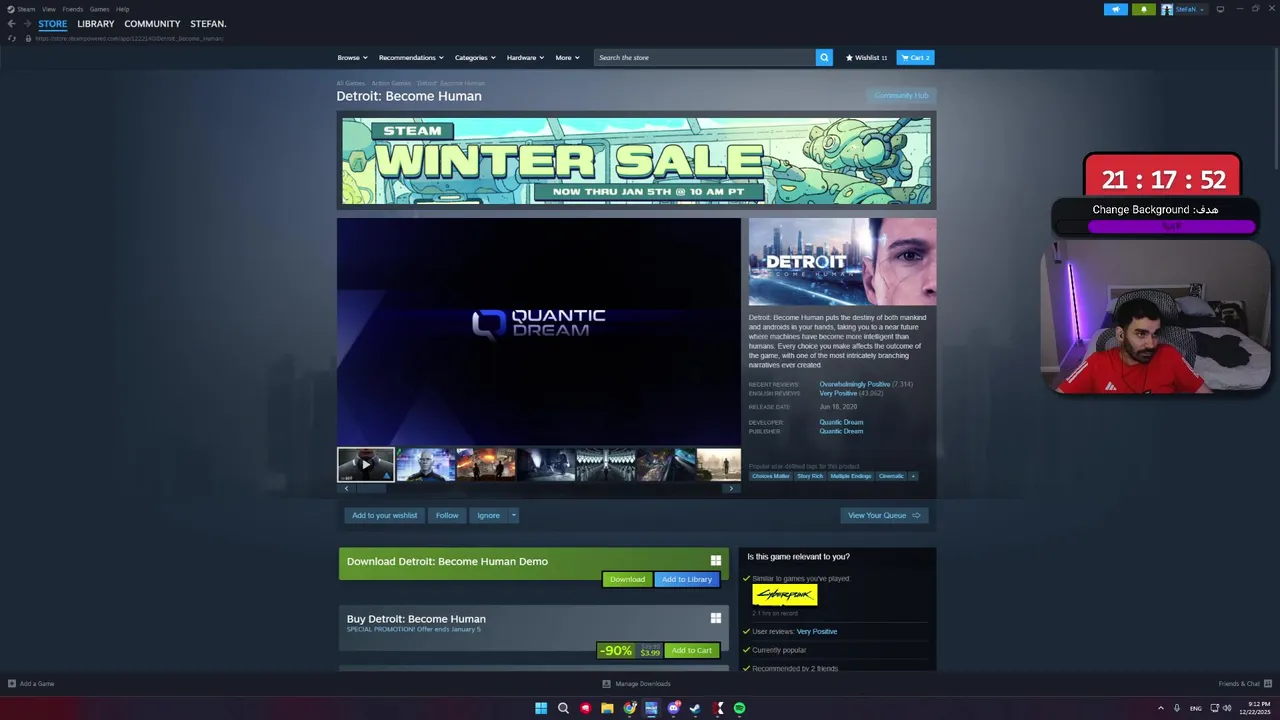Click the Winter Sale banner
Image resolution: width=1280 pixels, height=720 pixels.
(636, 161)
